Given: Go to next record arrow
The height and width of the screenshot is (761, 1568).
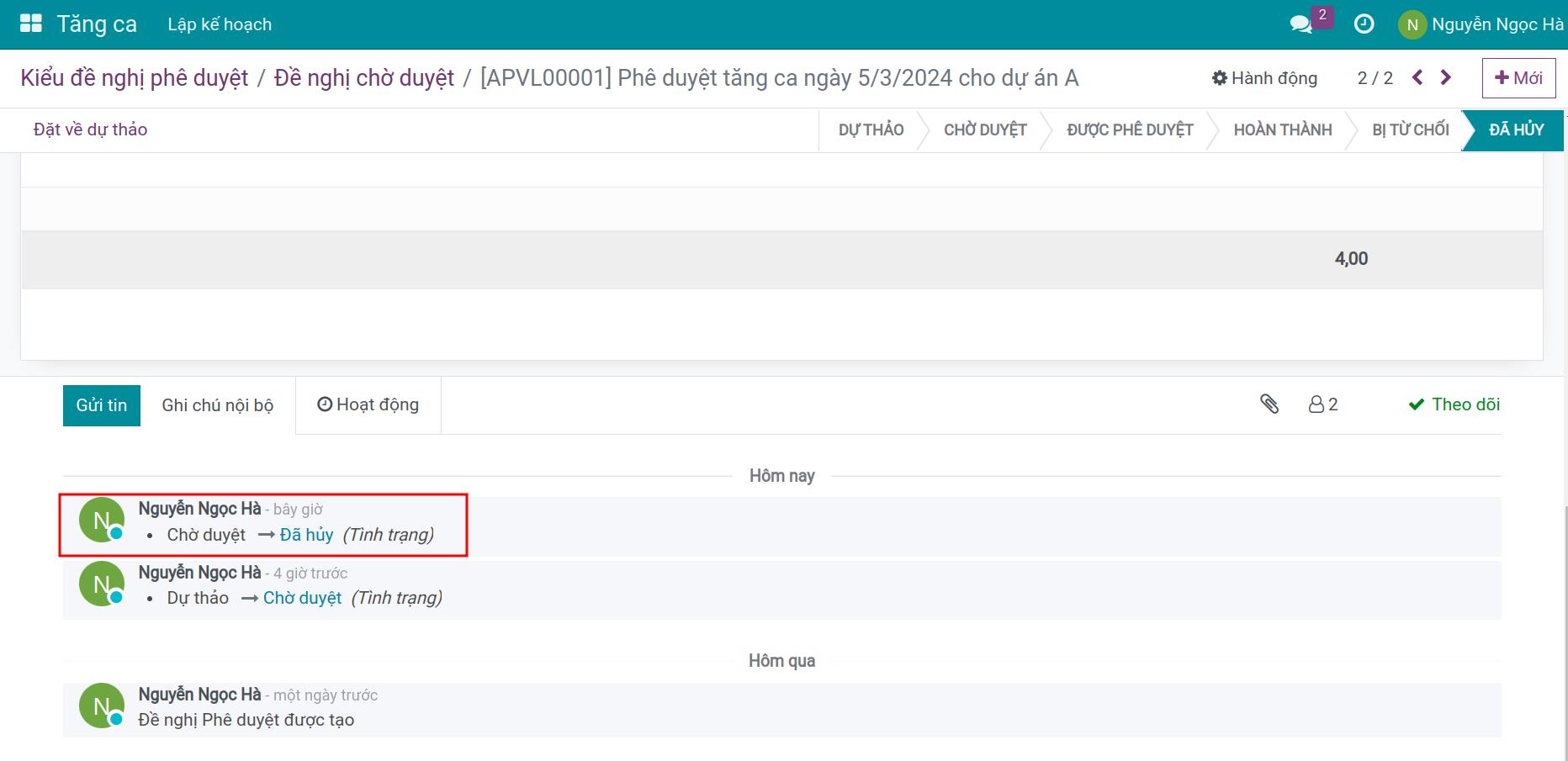Looking at the screenshot, I should [x=1446, y=77].
